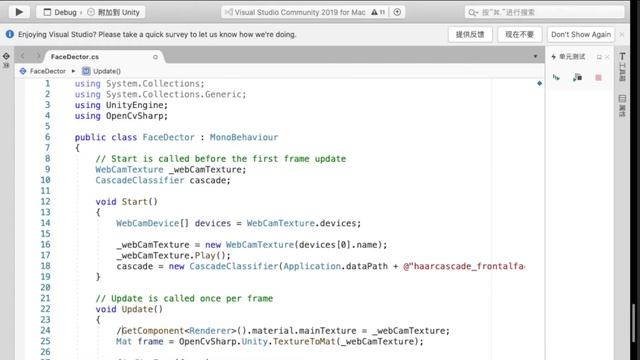Click on void Start() line
640x360 pixels.
click(127, 202)
